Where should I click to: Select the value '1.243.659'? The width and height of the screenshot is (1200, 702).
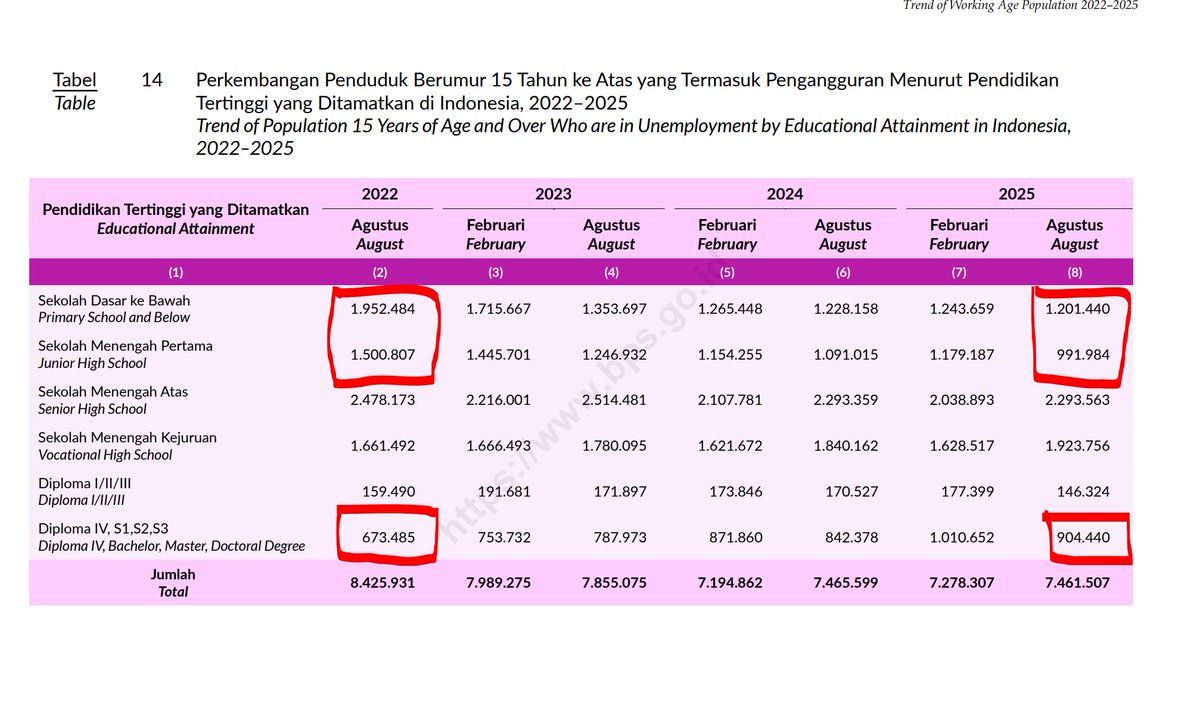coord(962,309)
